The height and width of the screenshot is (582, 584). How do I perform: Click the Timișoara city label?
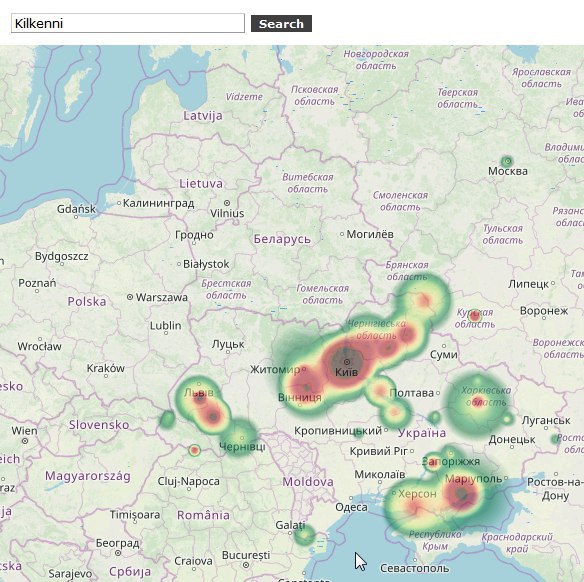tap(135, 515)
